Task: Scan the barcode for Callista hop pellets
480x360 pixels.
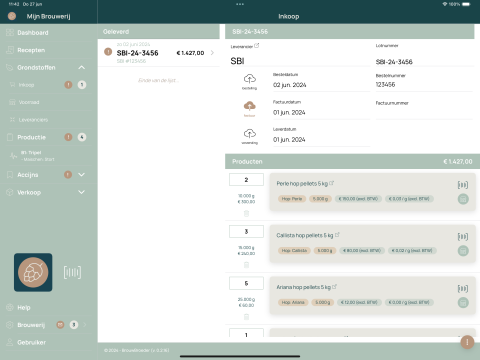Action: pyautogui.click(x=463, y=236)
